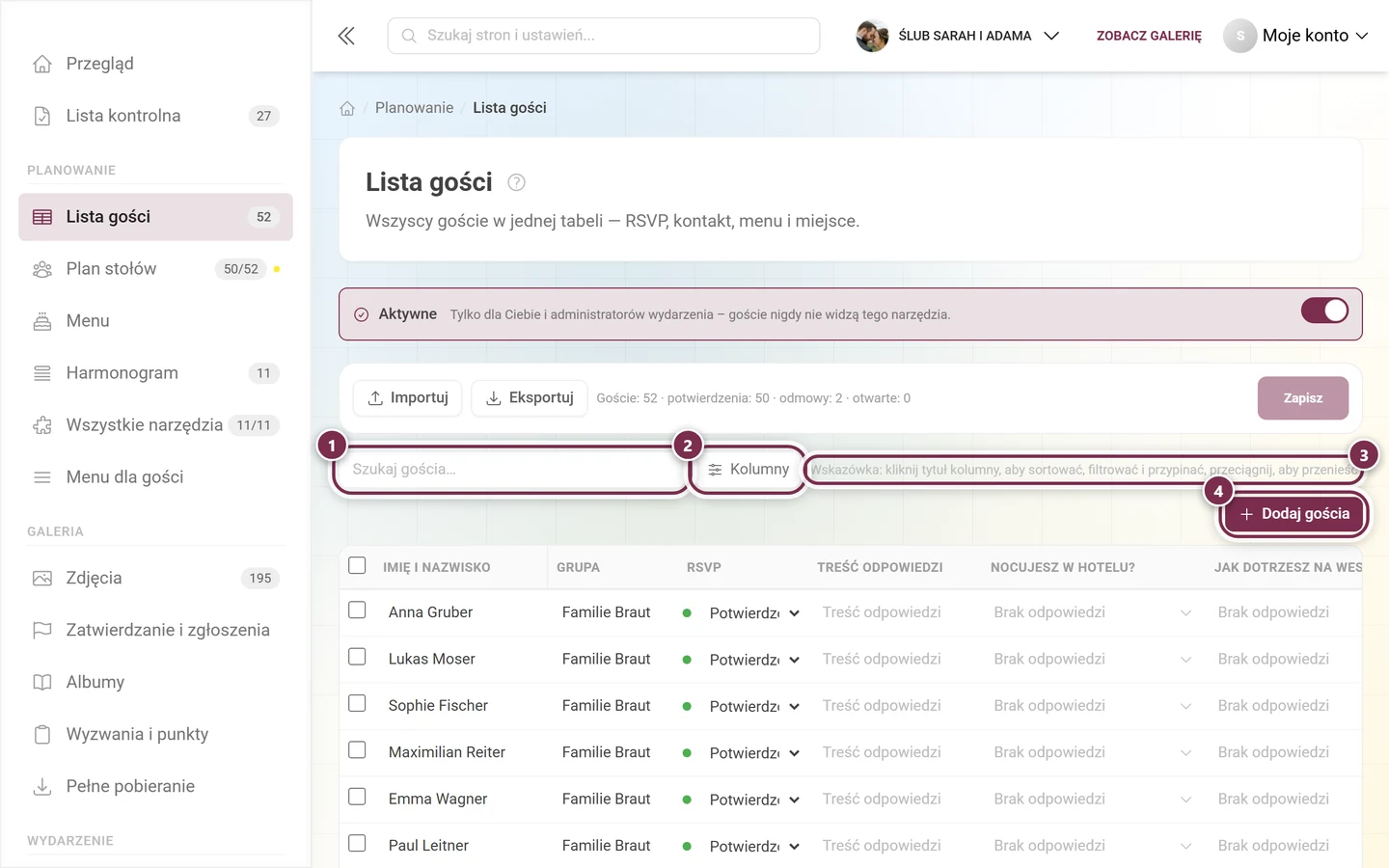Click the Harmonogram lines icon
This screenshot has width=1389, height=868.
pyautogui.click(x=42, y=373)
